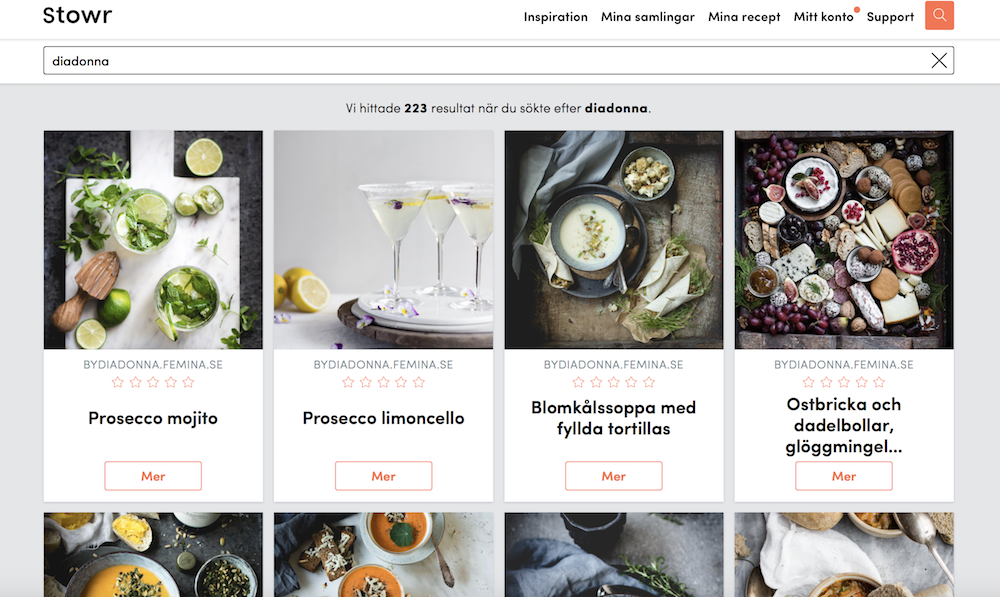Go to Mina samlingar
Image resolution: width=1000 pixels, height=597 pixels.
[647, 17]
